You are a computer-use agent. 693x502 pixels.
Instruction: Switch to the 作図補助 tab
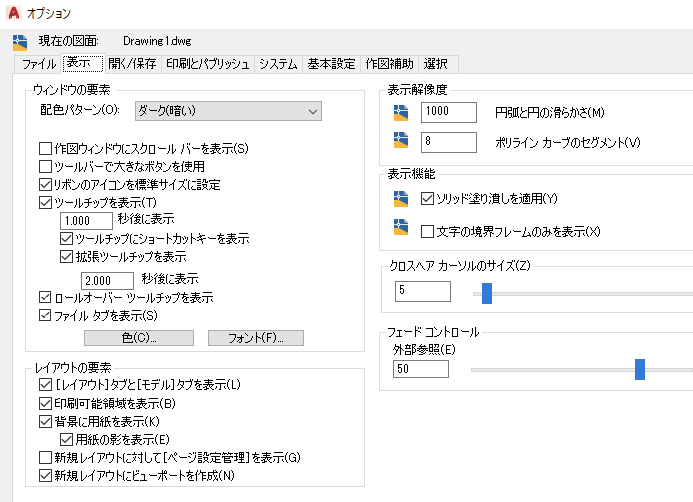coord(389,64)
